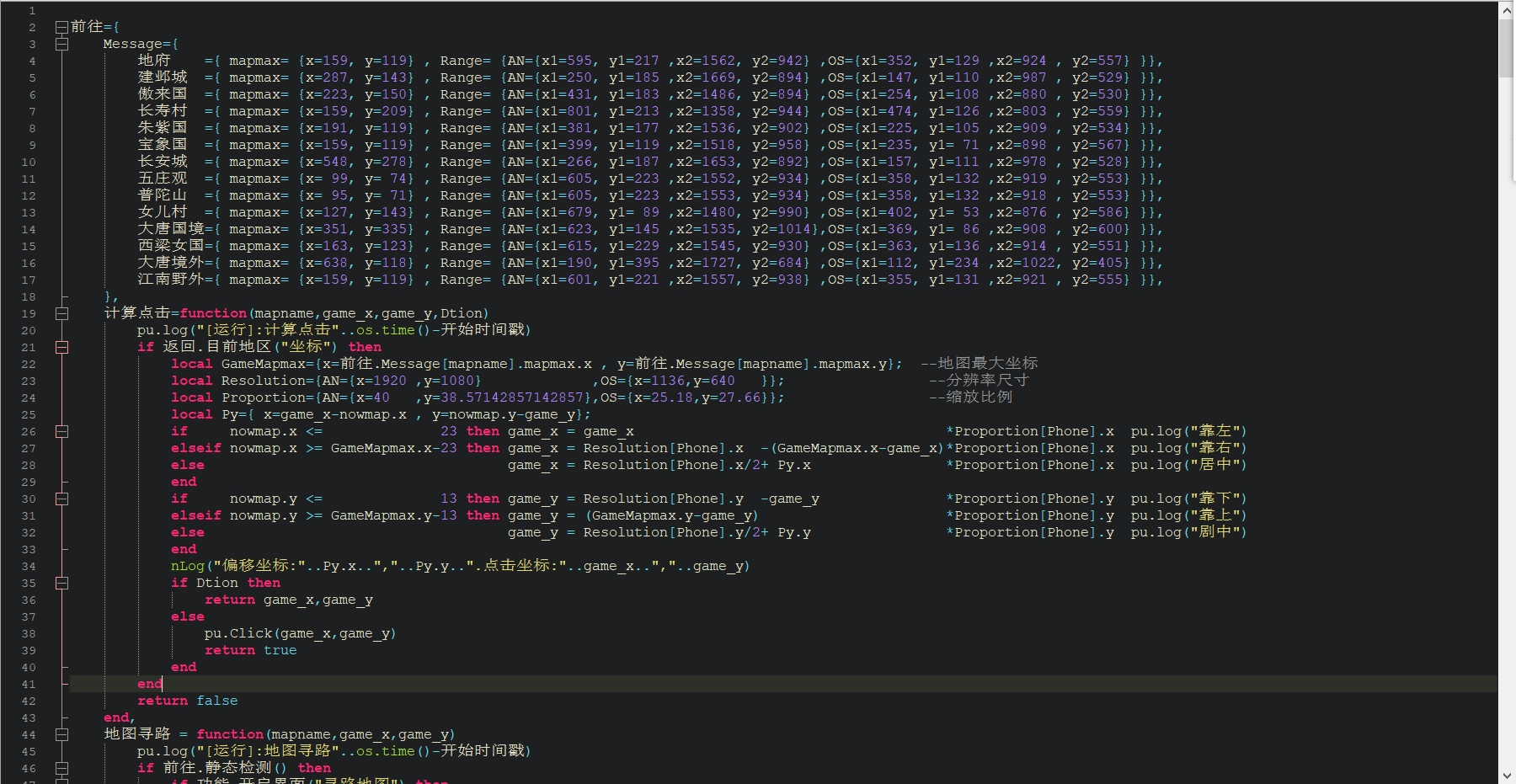Click the 江南野外 map entry name
This screenshot has width=1516, height=784.
click(x=171, y=280)
